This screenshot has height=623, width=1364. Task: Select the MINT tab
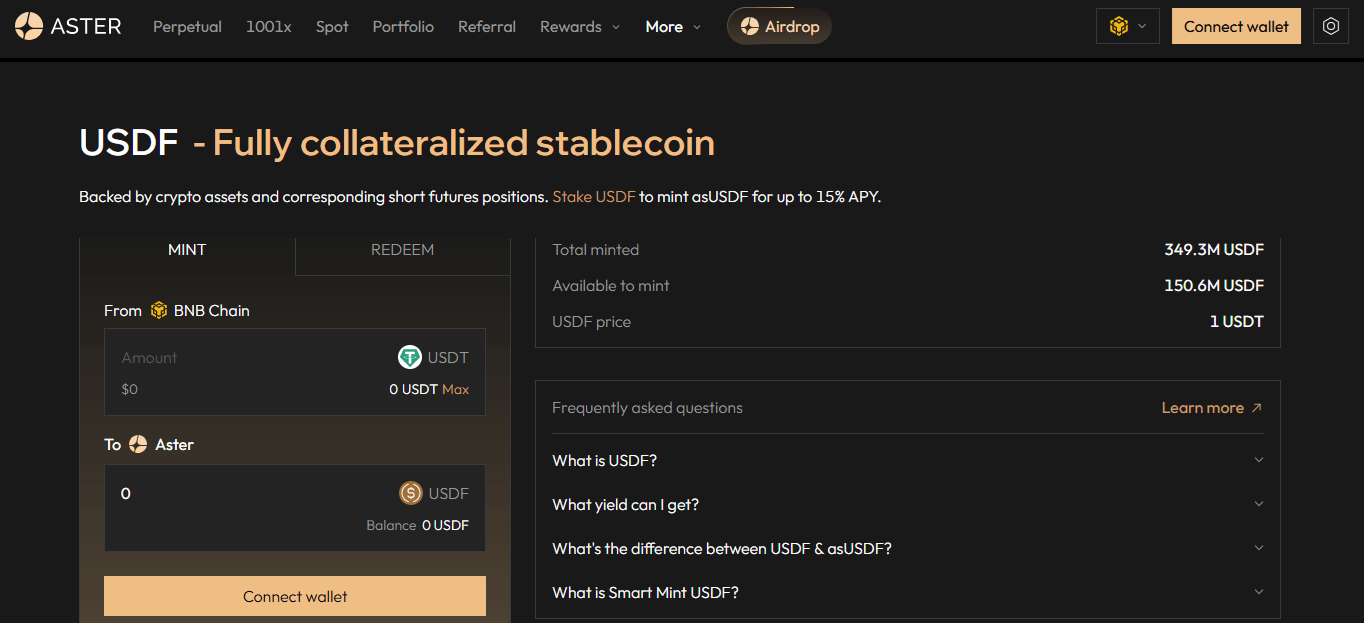click(187, 250)
